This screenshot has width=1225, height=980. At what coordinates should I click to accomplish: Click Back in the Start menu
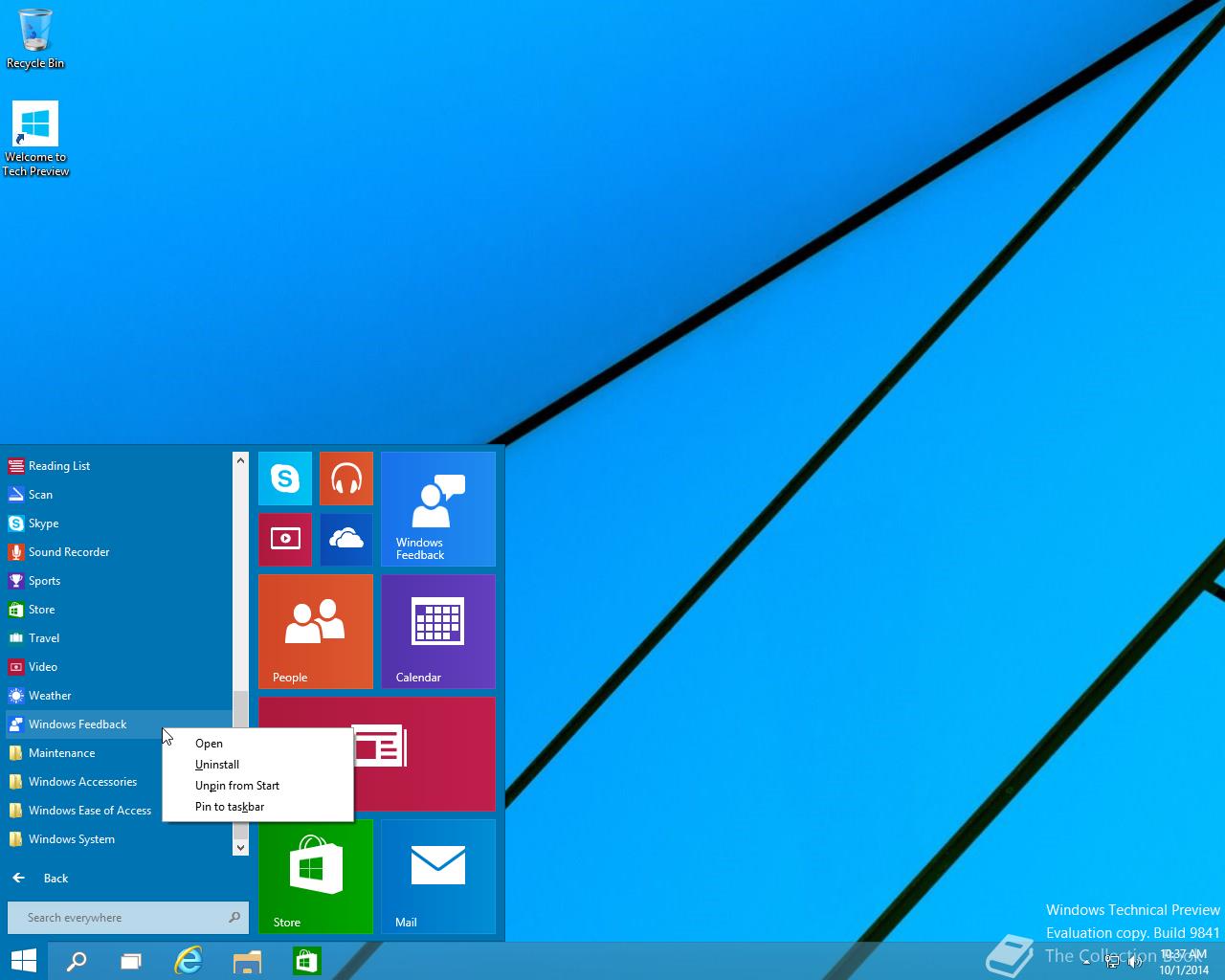(x=40, y=879)
